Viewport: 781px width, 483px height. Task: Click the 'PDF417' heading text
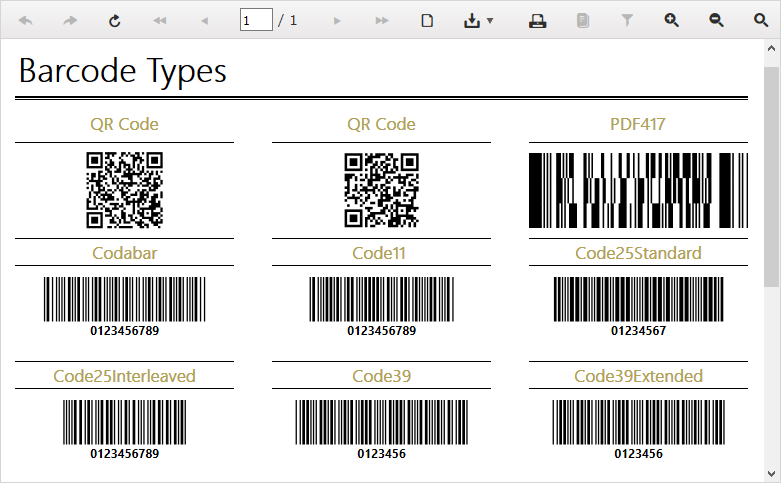638,124
